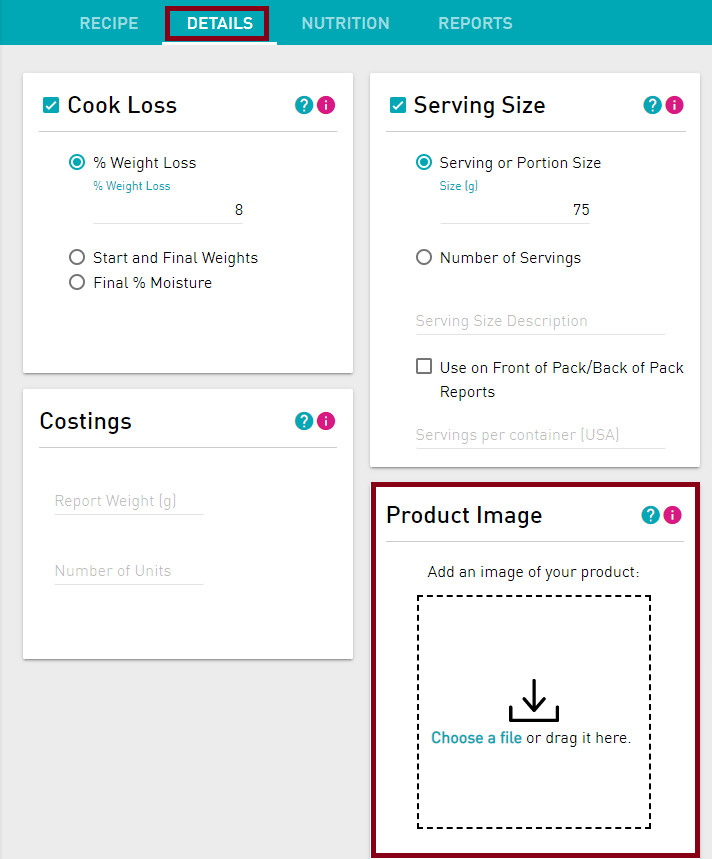Click the Serving Size Description field
712x859 pixels.
tap(540, 320)
